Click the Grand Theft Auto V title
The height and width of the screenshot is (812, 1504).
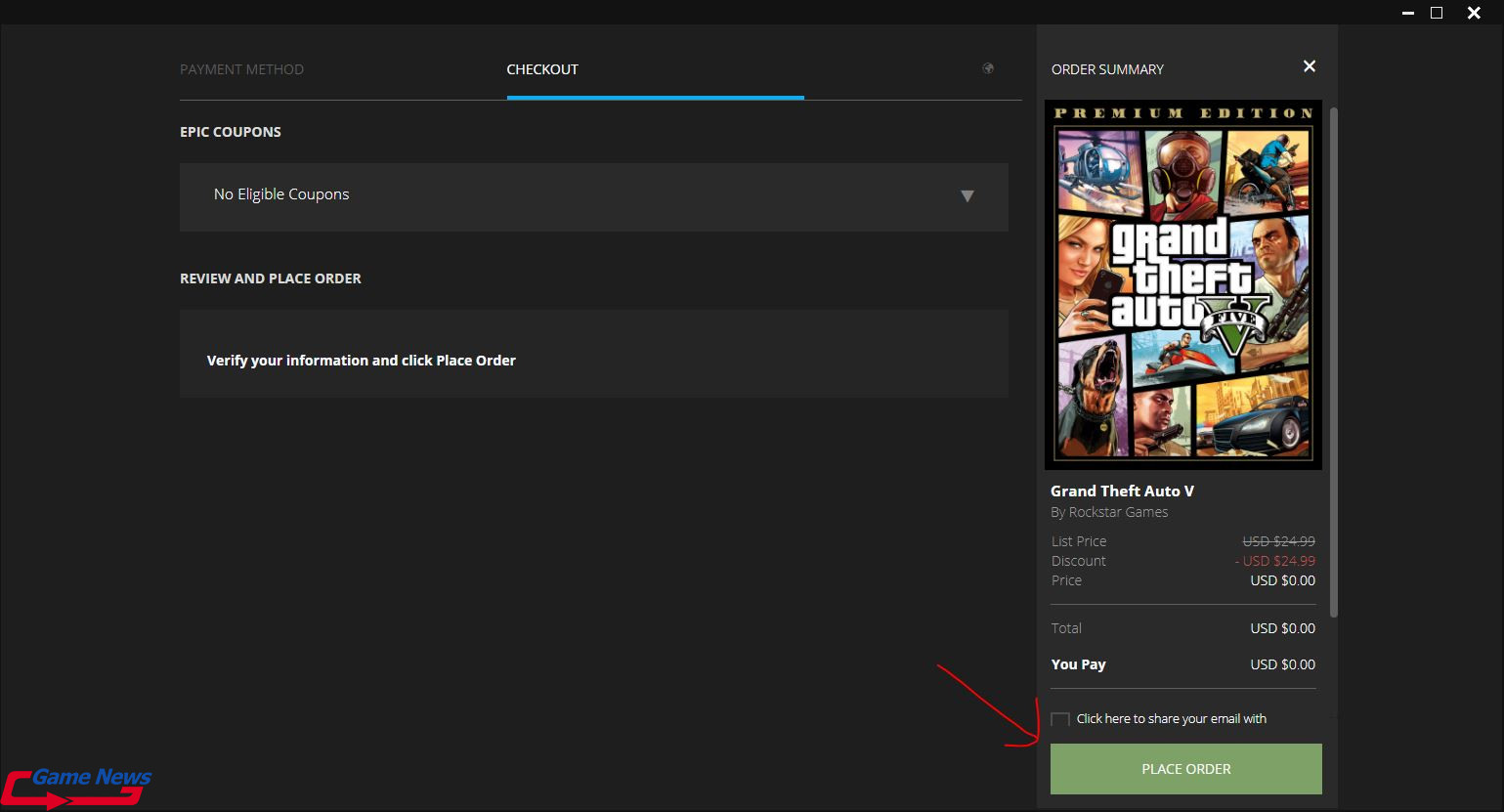tap(1122, 491)
